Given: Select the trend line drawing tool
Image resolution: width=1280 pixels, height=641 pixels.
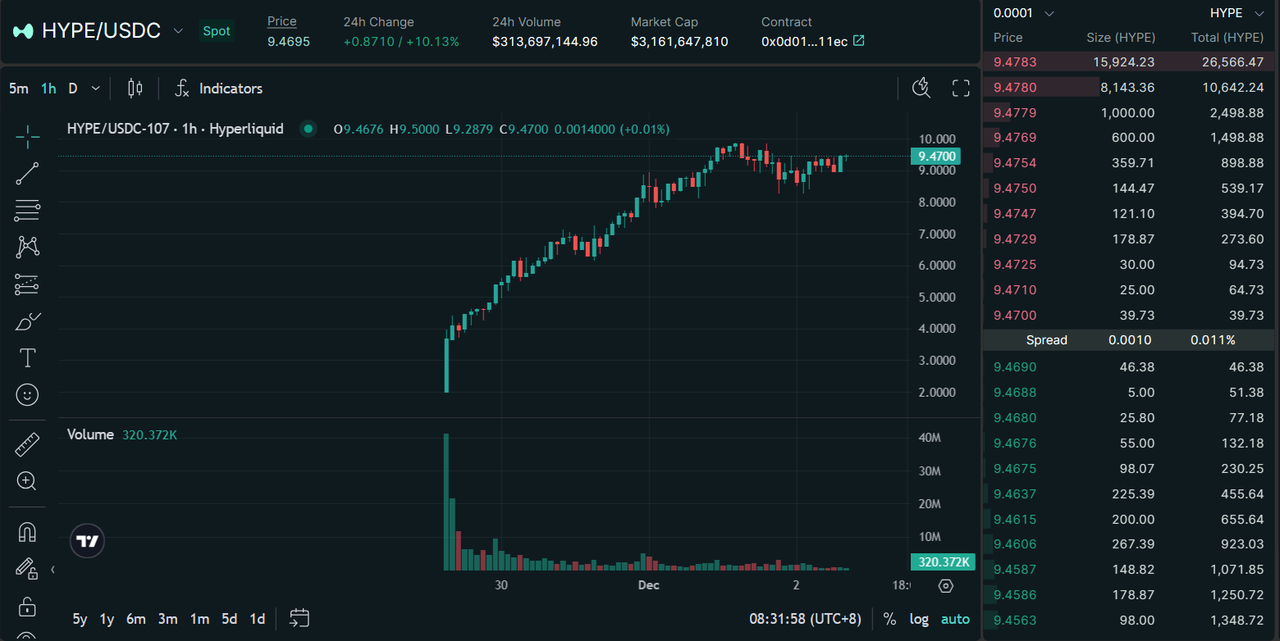Looking at the screenshot, I should [28, 174].
